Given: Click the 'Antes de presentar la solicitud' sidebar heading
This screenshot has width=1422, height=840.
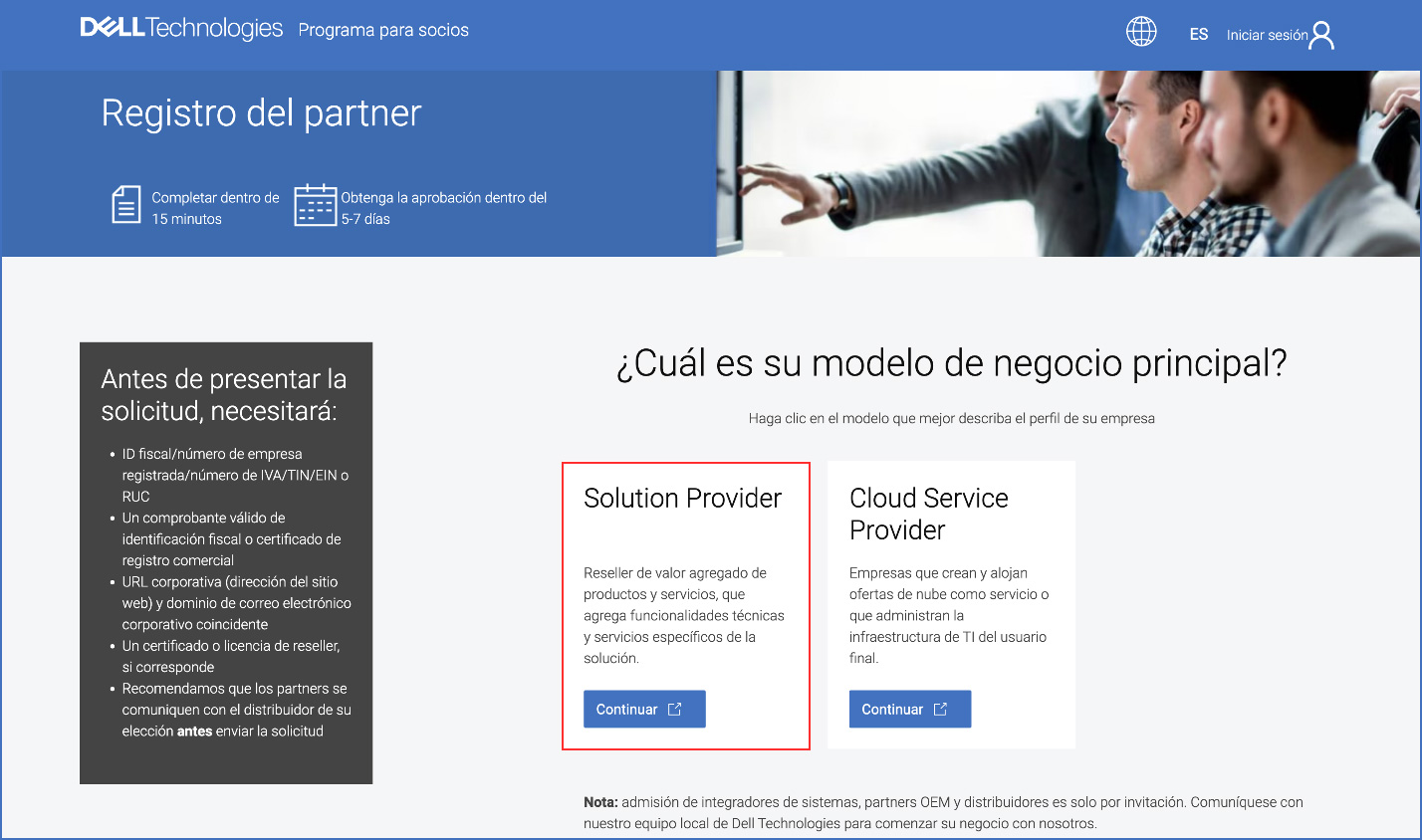Looking at the screenshot, I should pos(224,394).
